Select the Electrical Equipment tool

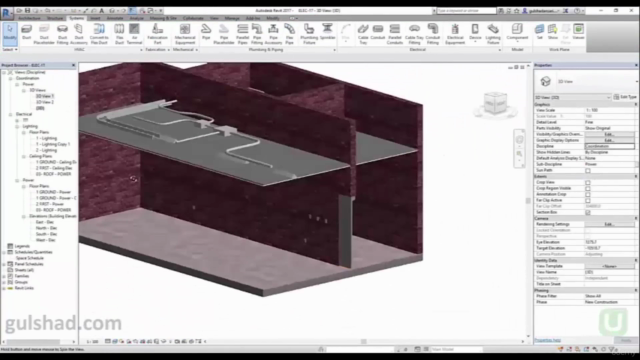coord(455,33)
